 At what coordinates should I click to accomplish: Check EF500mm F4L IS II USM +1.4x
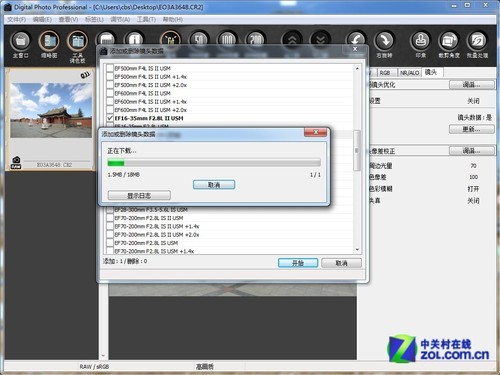[110, 77]
